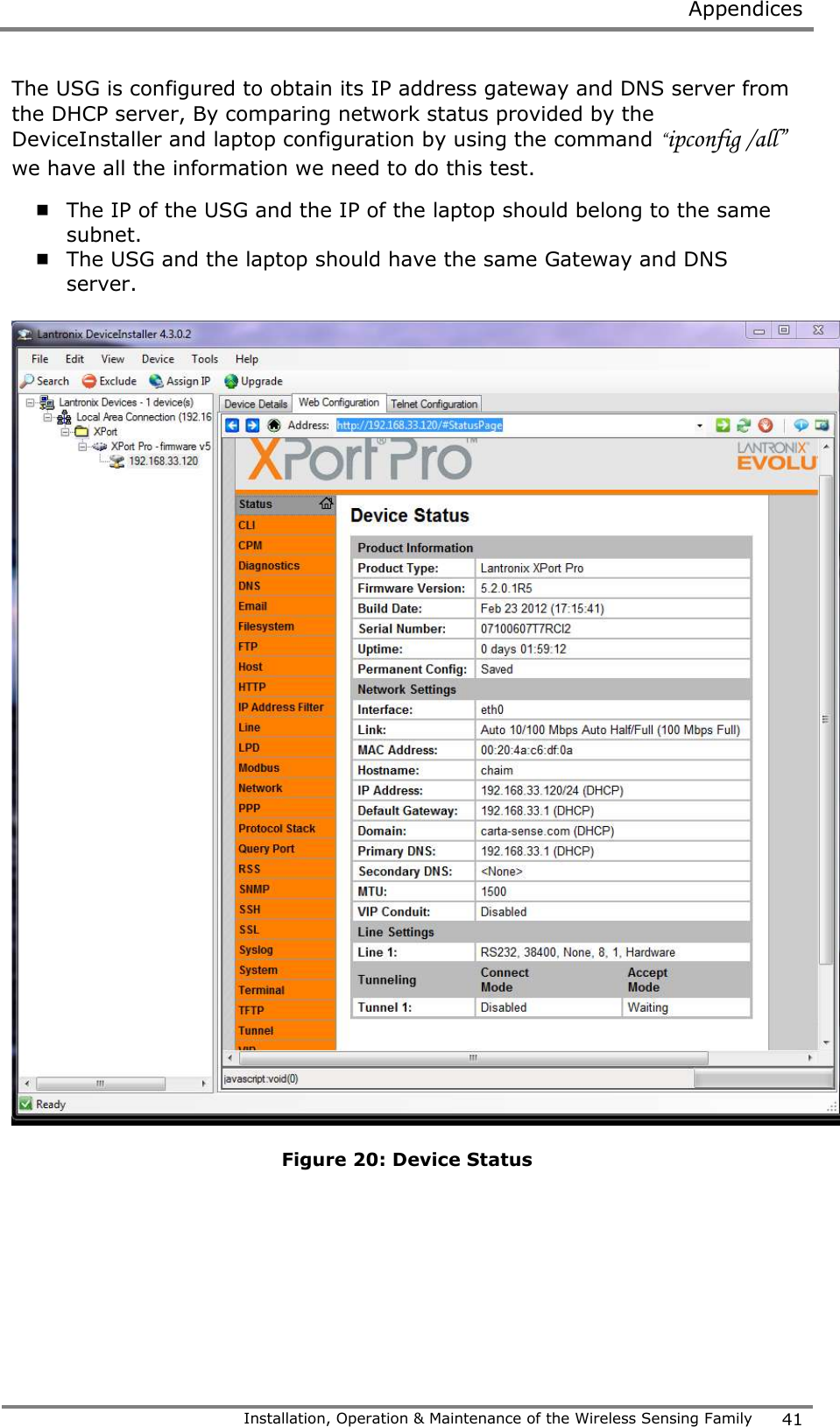Click the Lantronix DeviceInstaller title bar icon
The image size is (840, 1427).
[25, 334]
